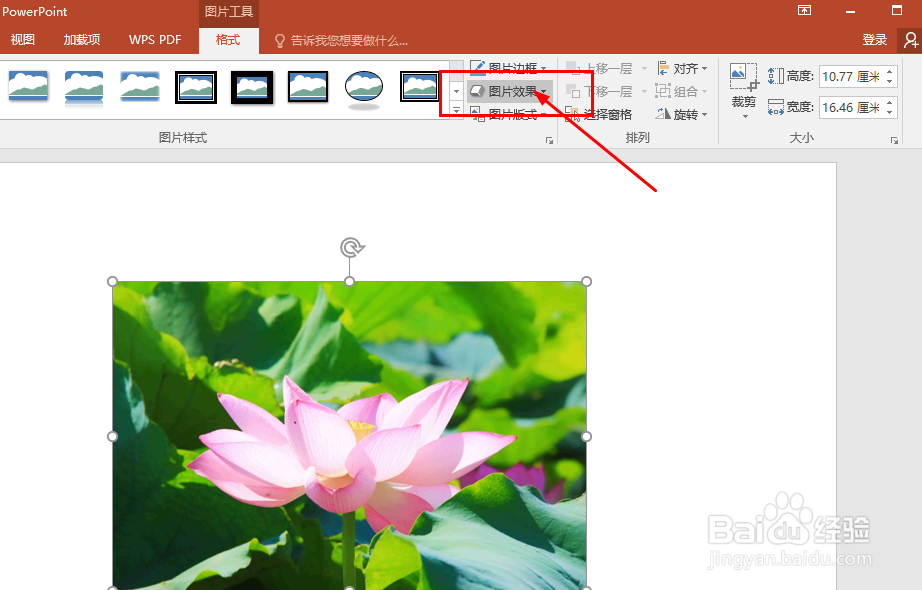The image size is (922, 590).
Task: Open the 图片版式 dropdown
Action: pos(509,114)
